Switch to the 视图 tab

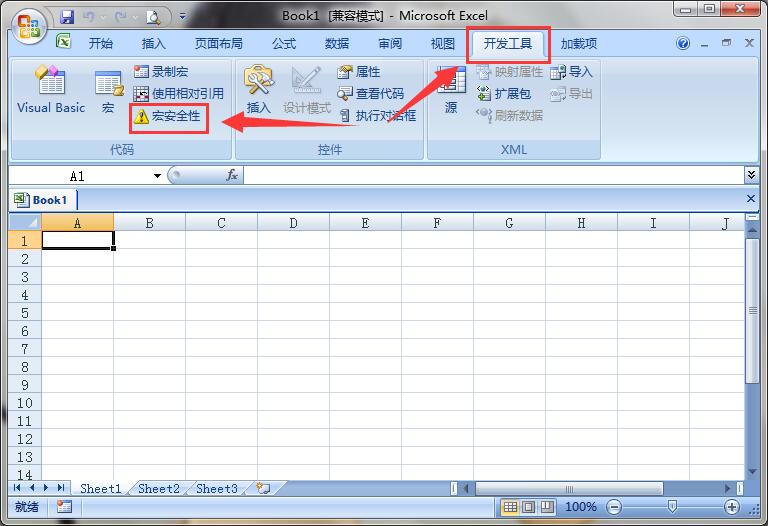click(443, 44)
